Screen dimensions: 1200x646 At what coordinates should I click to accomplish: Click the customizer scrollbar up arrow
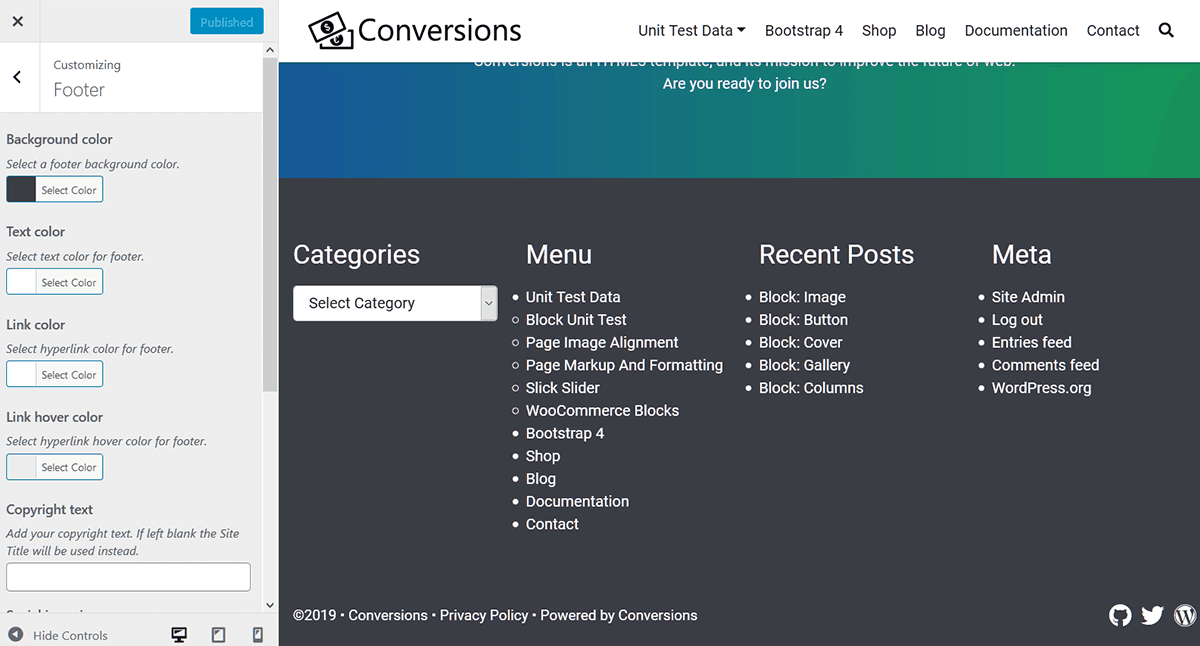[x=270, y=49]
